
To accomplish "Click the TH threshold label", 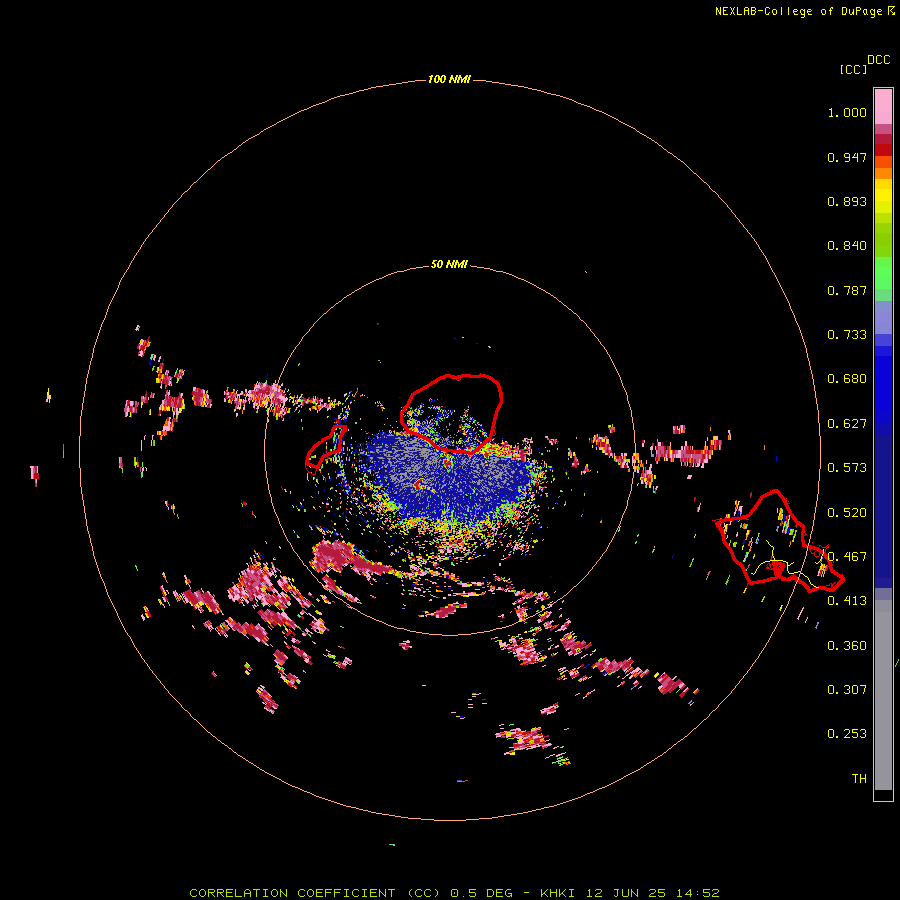I will [859, 779].
